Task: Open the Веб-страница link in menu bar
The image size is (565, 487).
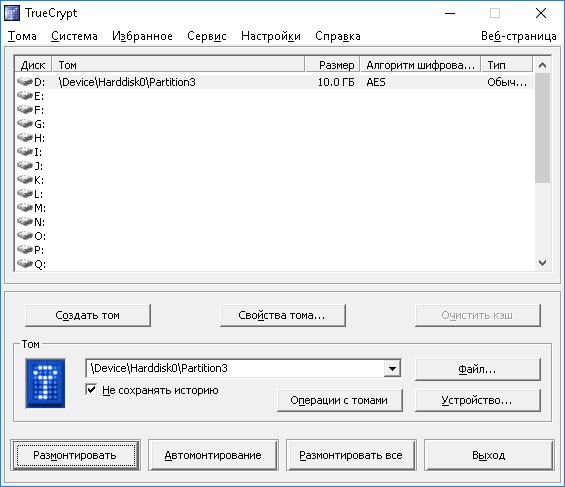Action: pyautogui.click(x=519, y=36)
